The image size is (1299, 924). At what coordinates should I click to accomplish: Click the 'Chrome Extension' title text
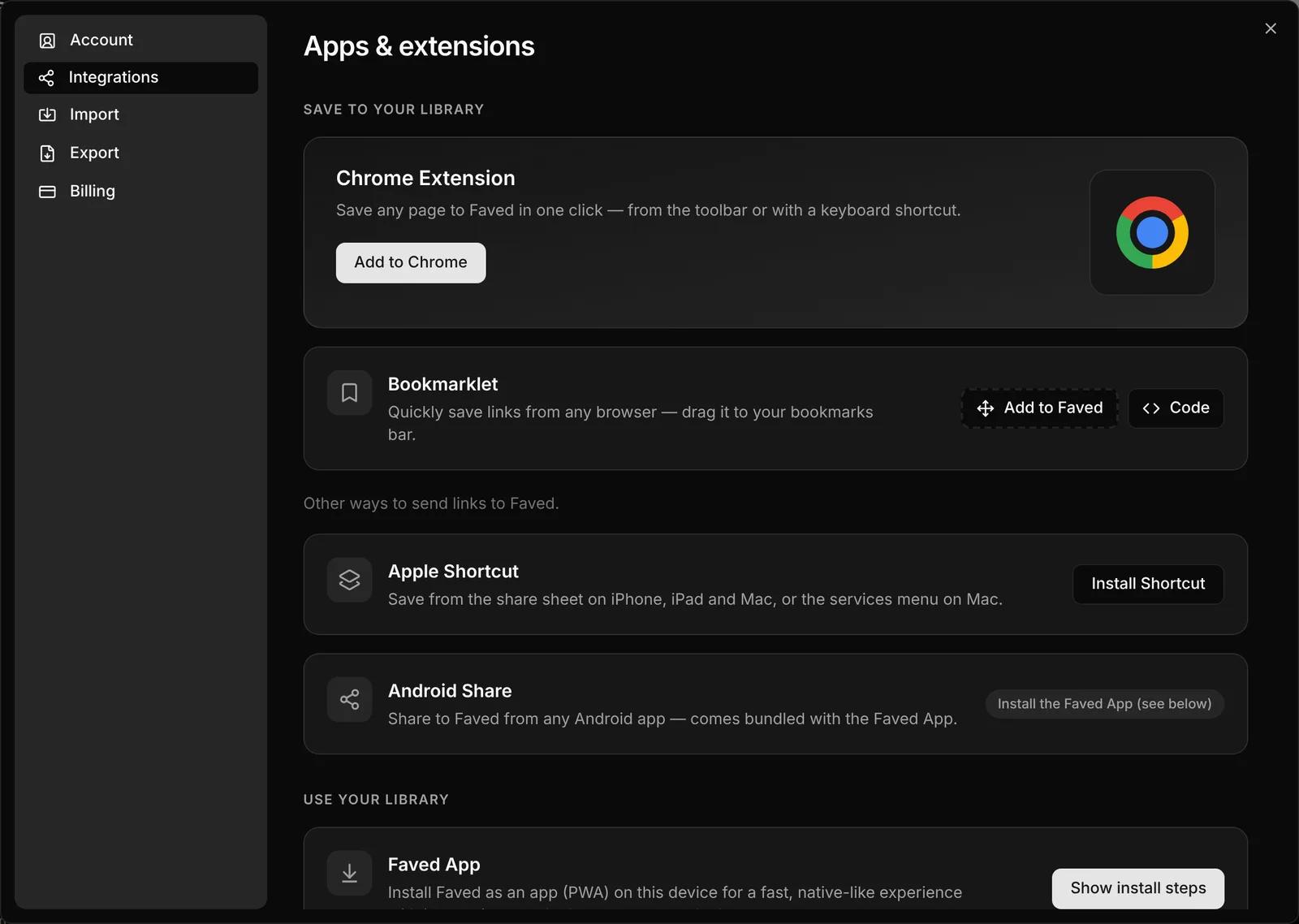(425, 179)
